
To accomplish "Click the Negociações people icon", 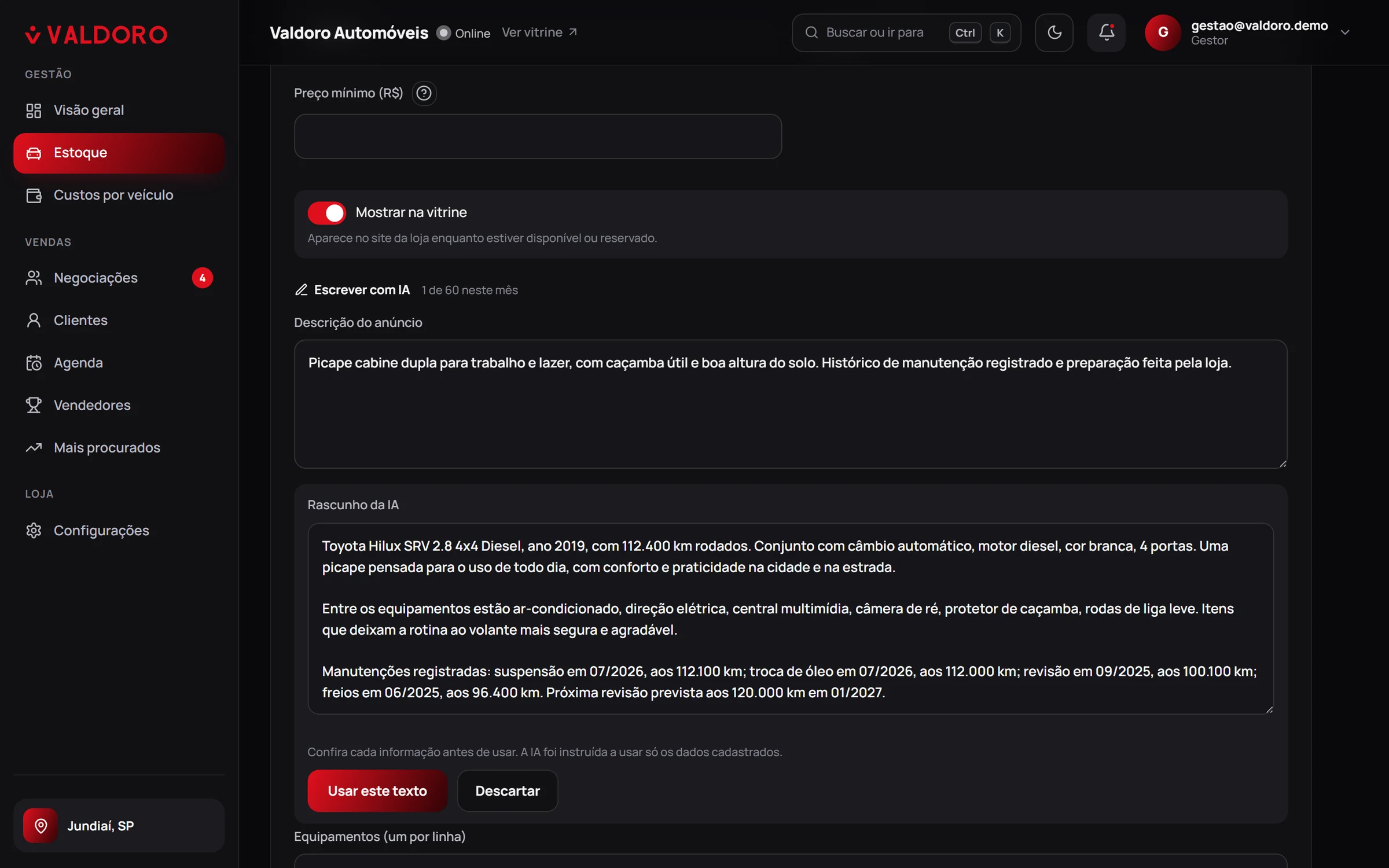I will click(34, 278).
